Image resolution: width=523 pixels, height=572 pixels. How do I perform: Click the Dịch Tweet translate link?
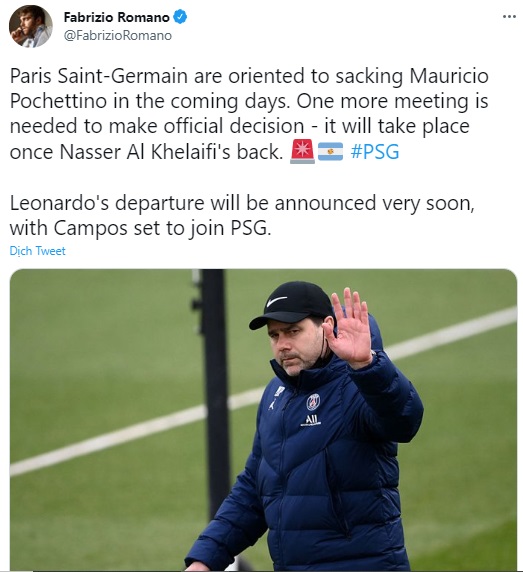tap(38, 251)
